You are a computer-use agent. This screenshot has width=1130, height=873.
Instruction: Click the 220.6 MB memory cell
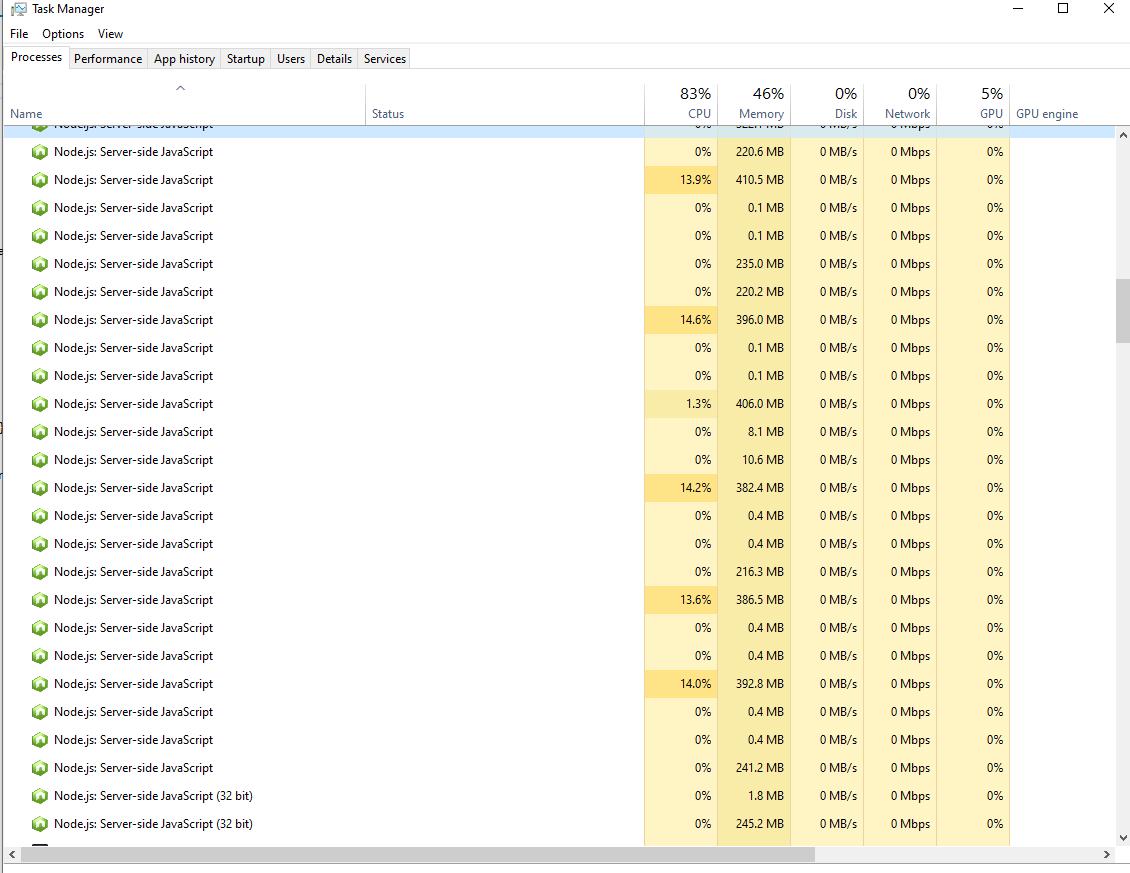[x=754, y=152]
